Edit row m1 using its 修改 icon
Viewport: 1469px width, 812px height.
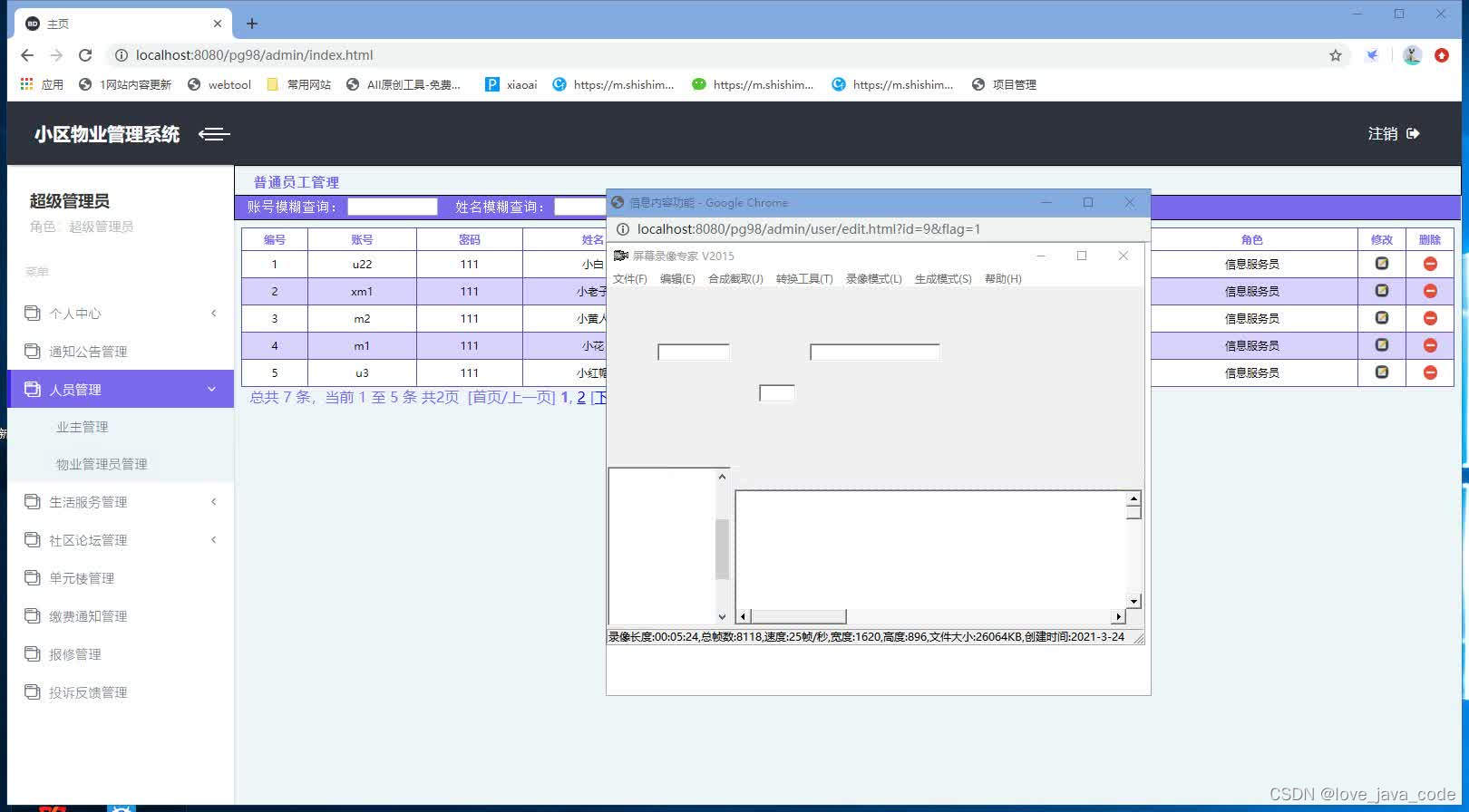tap(1382, 345)
